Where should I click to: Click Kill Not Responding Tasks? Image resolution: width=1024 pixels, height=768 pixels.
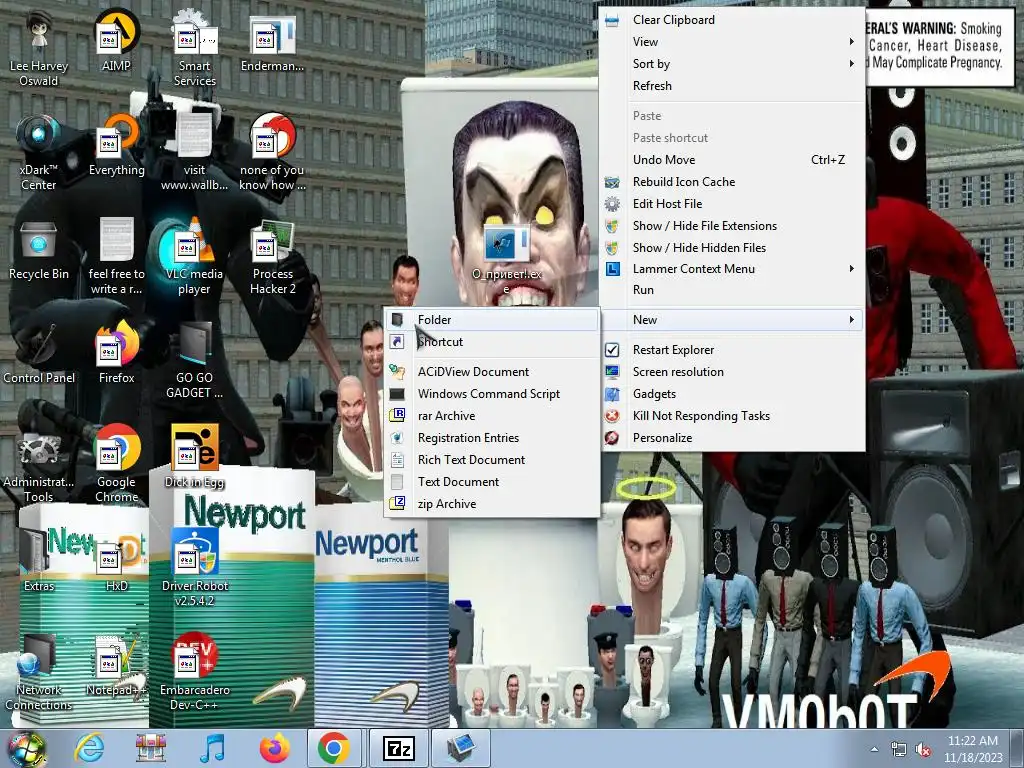tap(733, 416)
